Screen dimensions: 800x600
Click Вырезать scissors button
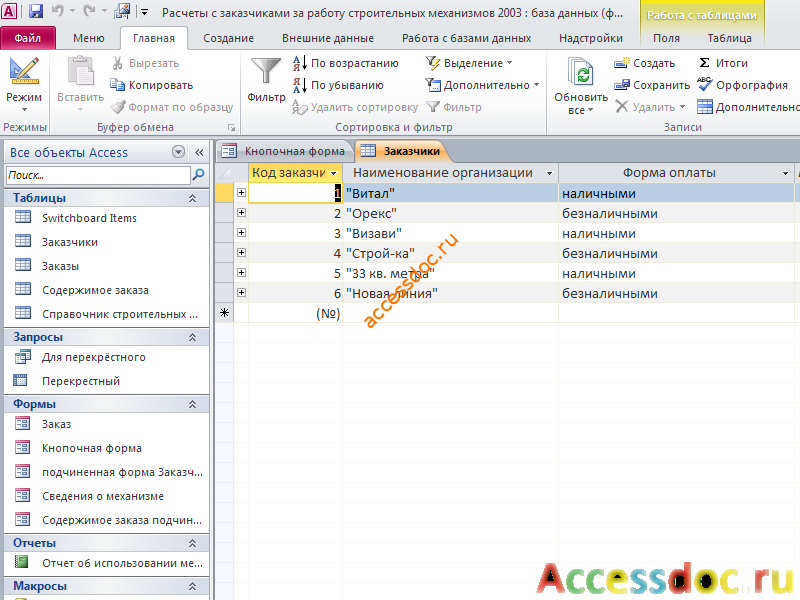point(145,63)
